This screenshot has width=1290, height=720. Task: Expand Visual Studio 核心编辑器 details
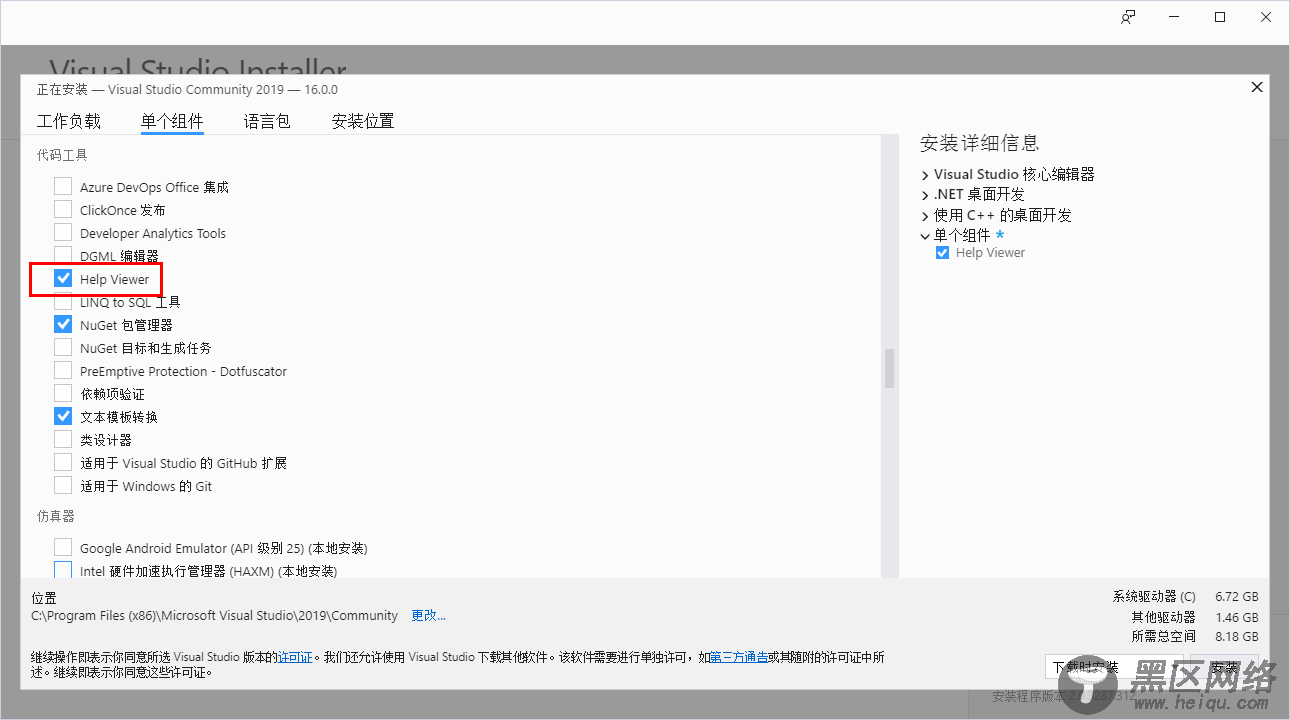click(x=925, y=175)
